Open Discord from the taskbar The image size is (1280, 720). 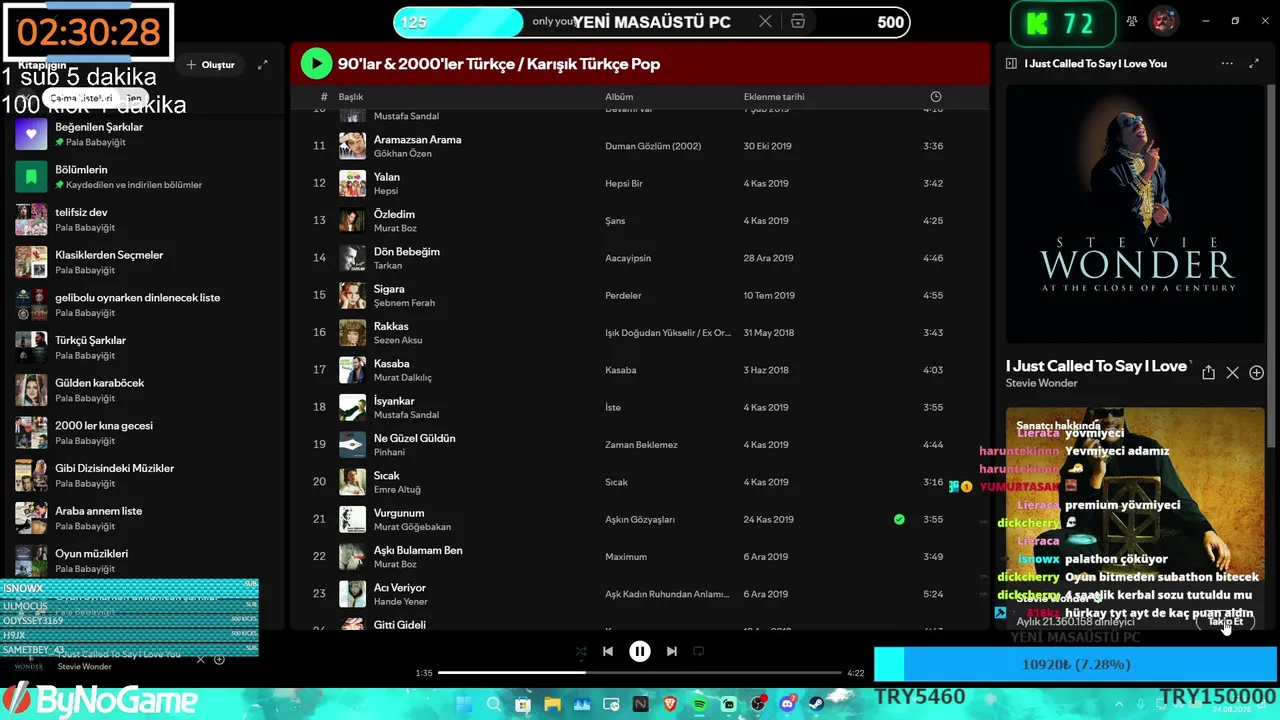(x=788, y=705)
